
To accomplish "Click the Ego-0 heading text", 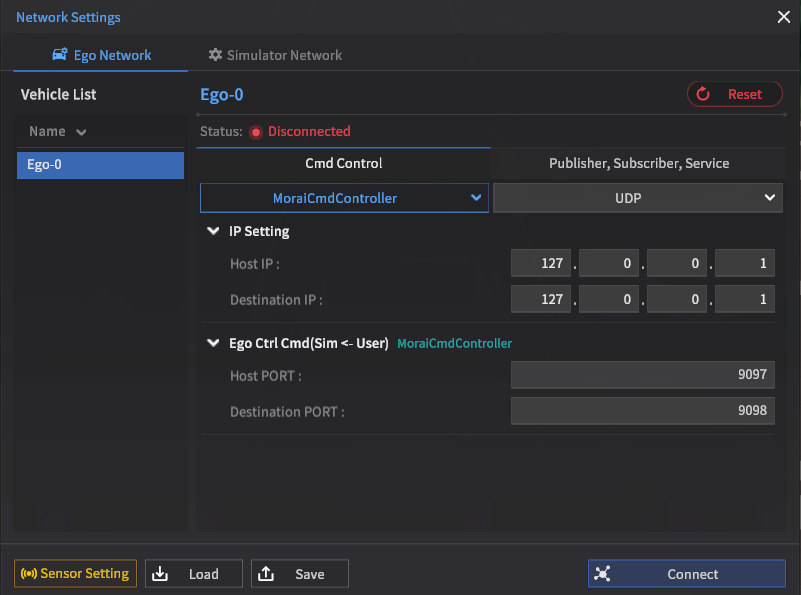I will pos(222,94).
